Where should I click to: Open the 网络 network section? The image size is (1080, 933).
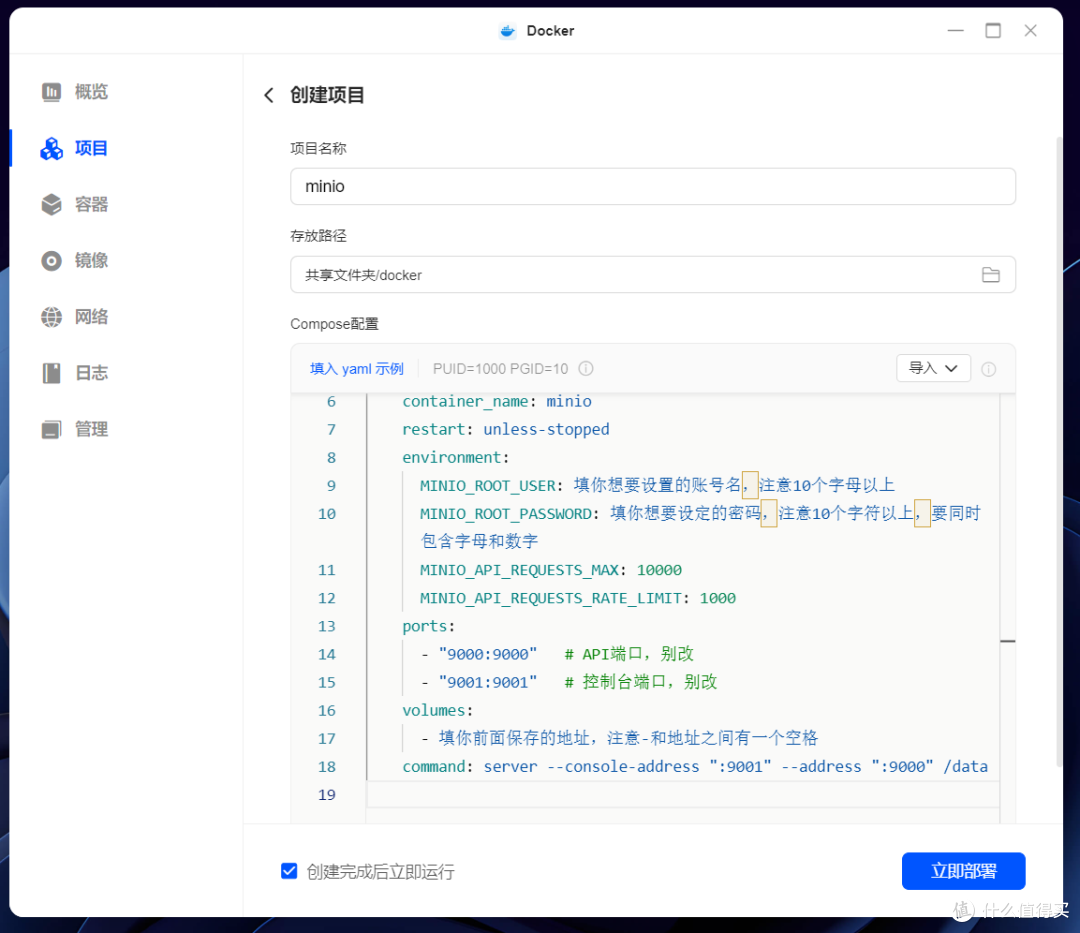74,317
